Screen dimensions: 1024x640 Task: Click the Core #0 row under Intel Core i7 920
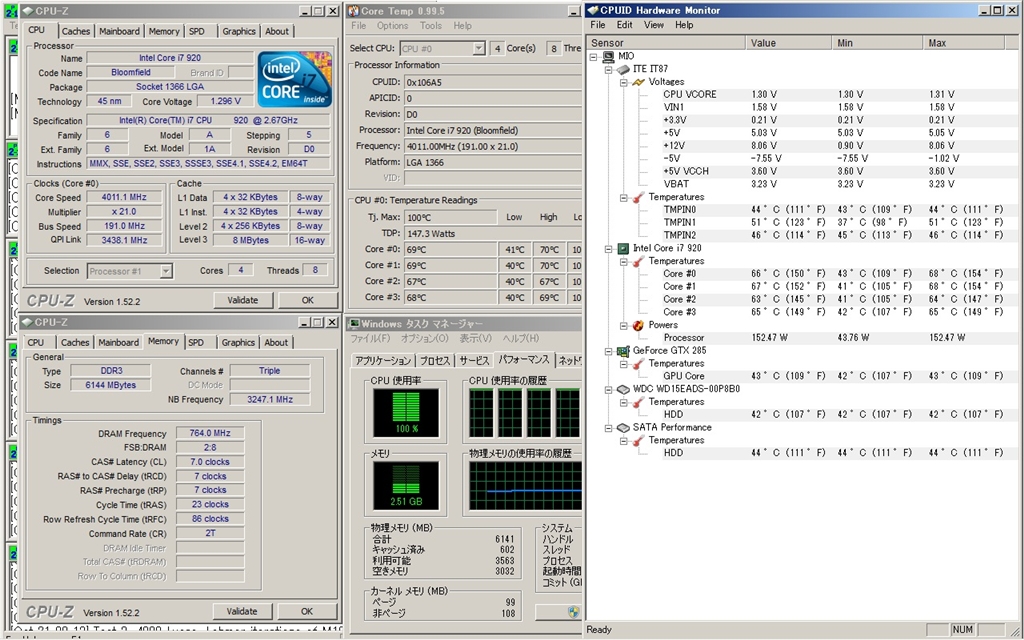point(833,274)
